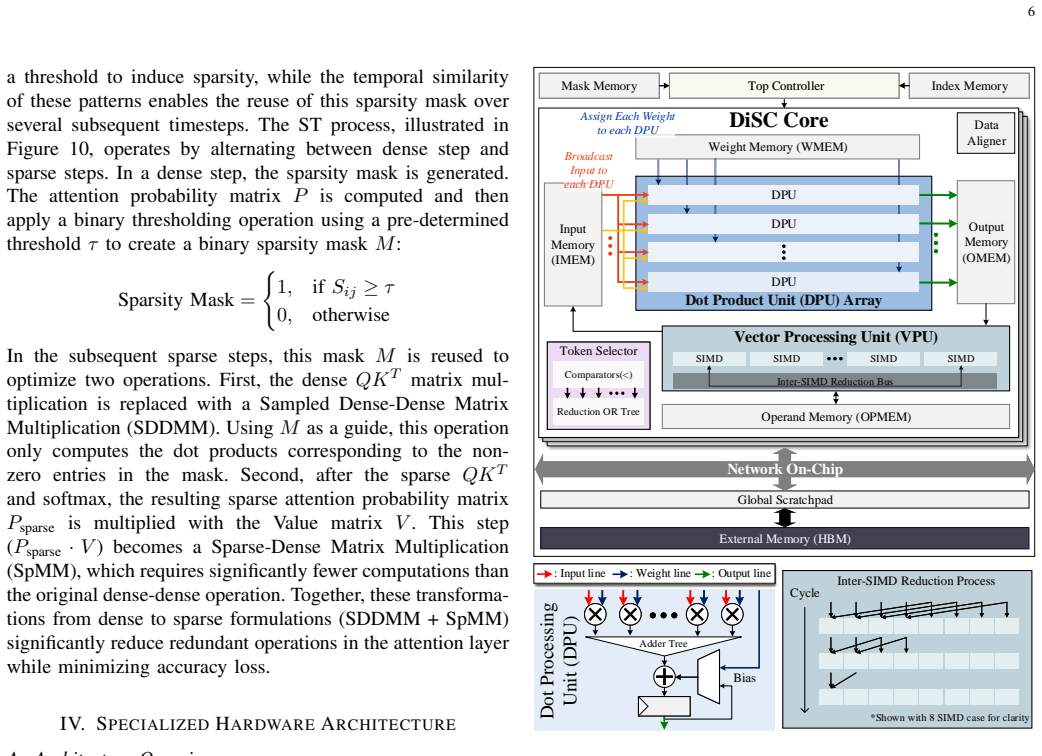Click the vertical Dot Processing Unit (DPU) label
1042x756 pixels.
(x=558, y=660)
